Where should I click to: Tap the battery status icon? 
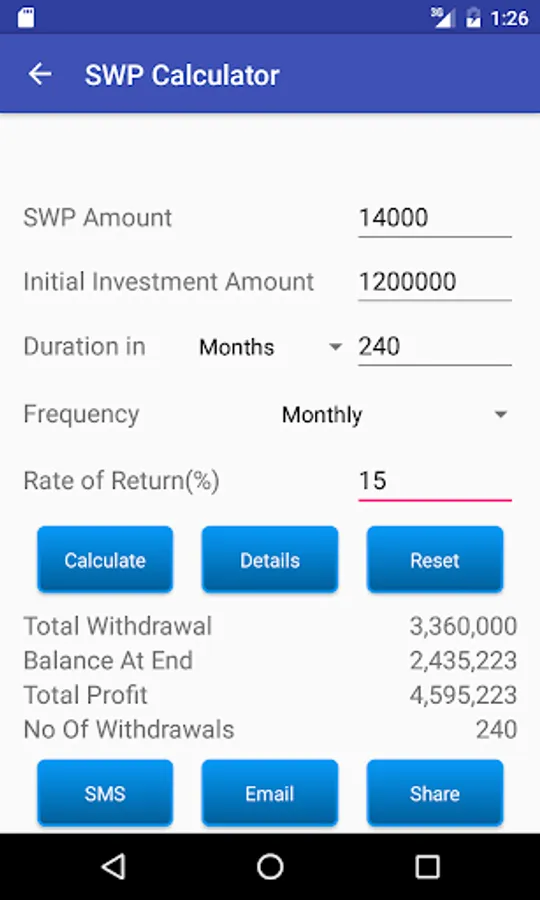[x=473, y=18]
